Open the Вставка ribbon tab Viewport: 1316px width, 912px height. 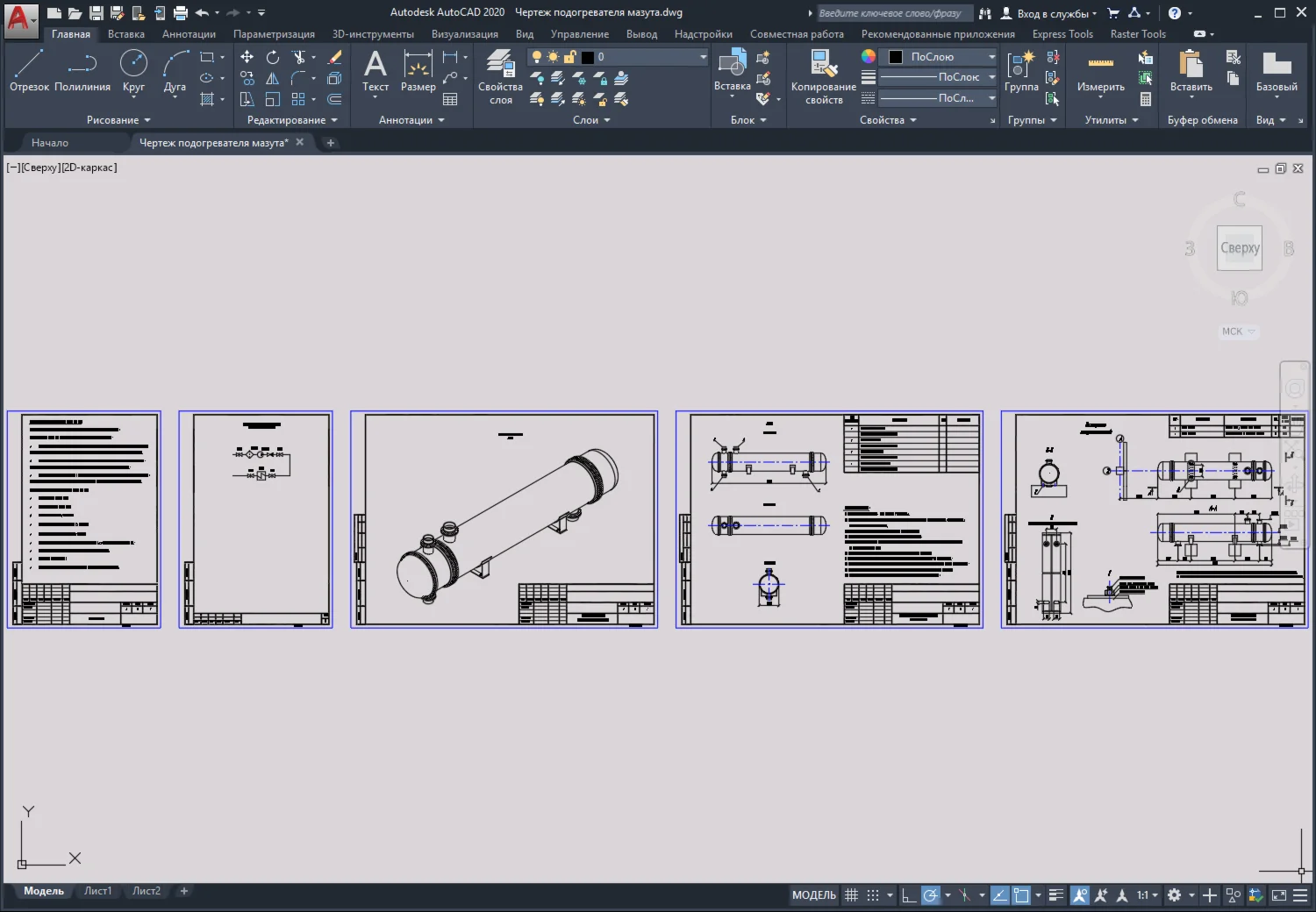(x=126, y=34)
